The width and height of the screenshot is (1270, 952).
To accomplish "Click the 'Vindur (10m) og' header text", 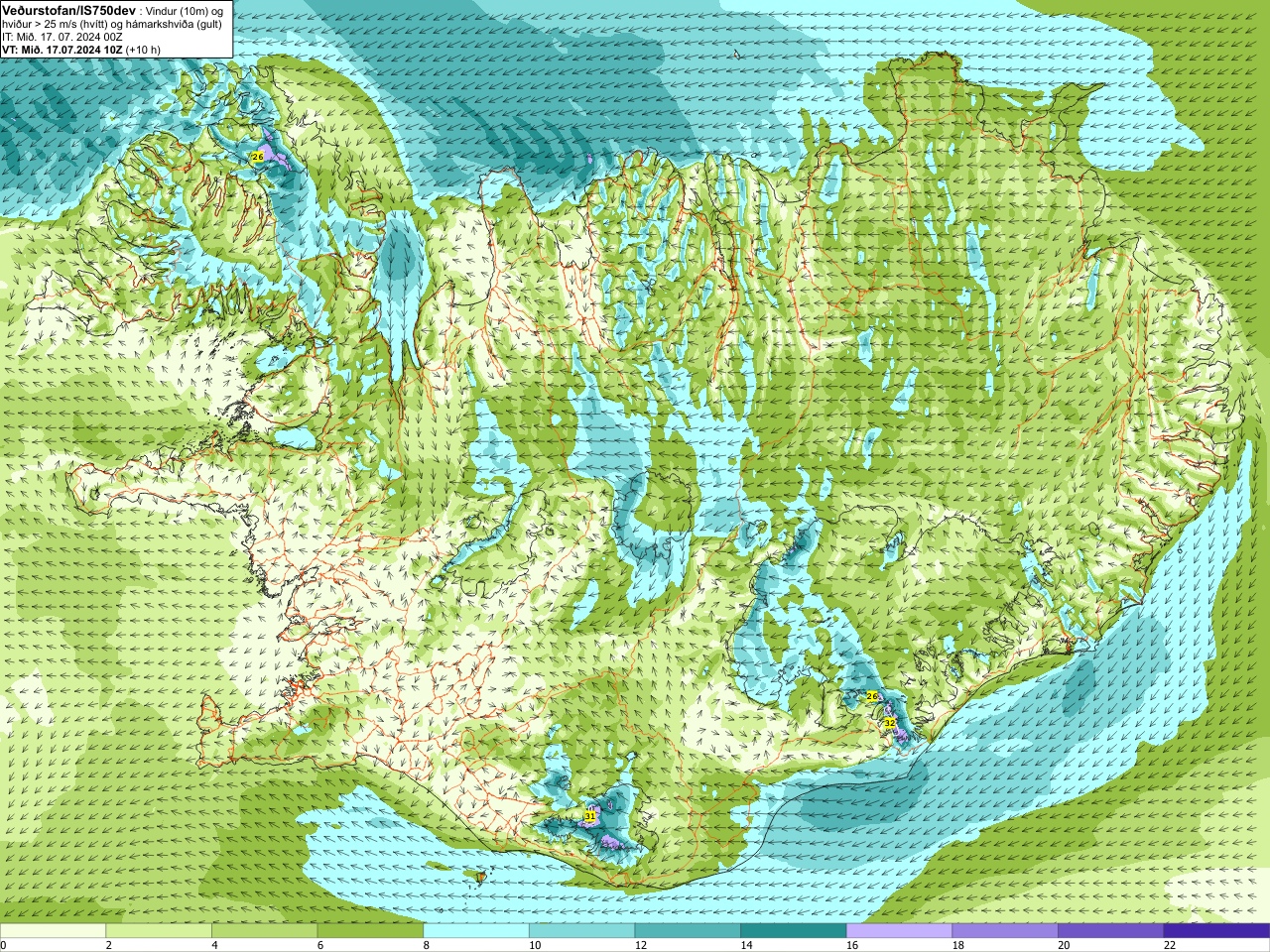I will click(x=185, y=10).
